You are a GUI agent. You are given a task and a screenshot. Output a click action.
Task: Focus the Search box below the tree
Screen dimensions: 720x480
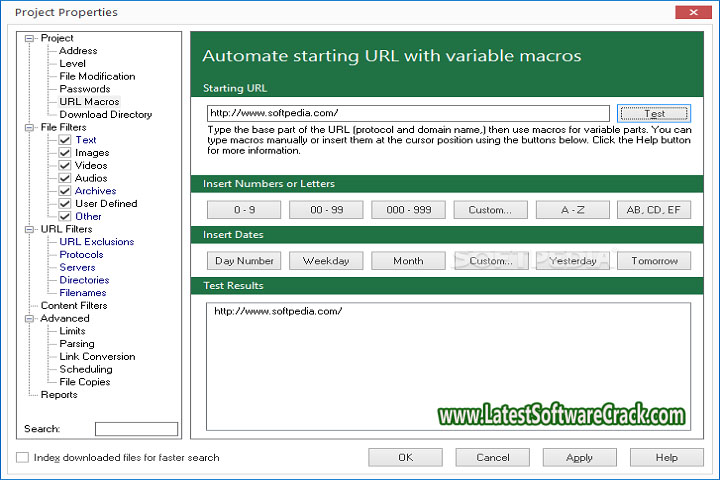[136, 429]
